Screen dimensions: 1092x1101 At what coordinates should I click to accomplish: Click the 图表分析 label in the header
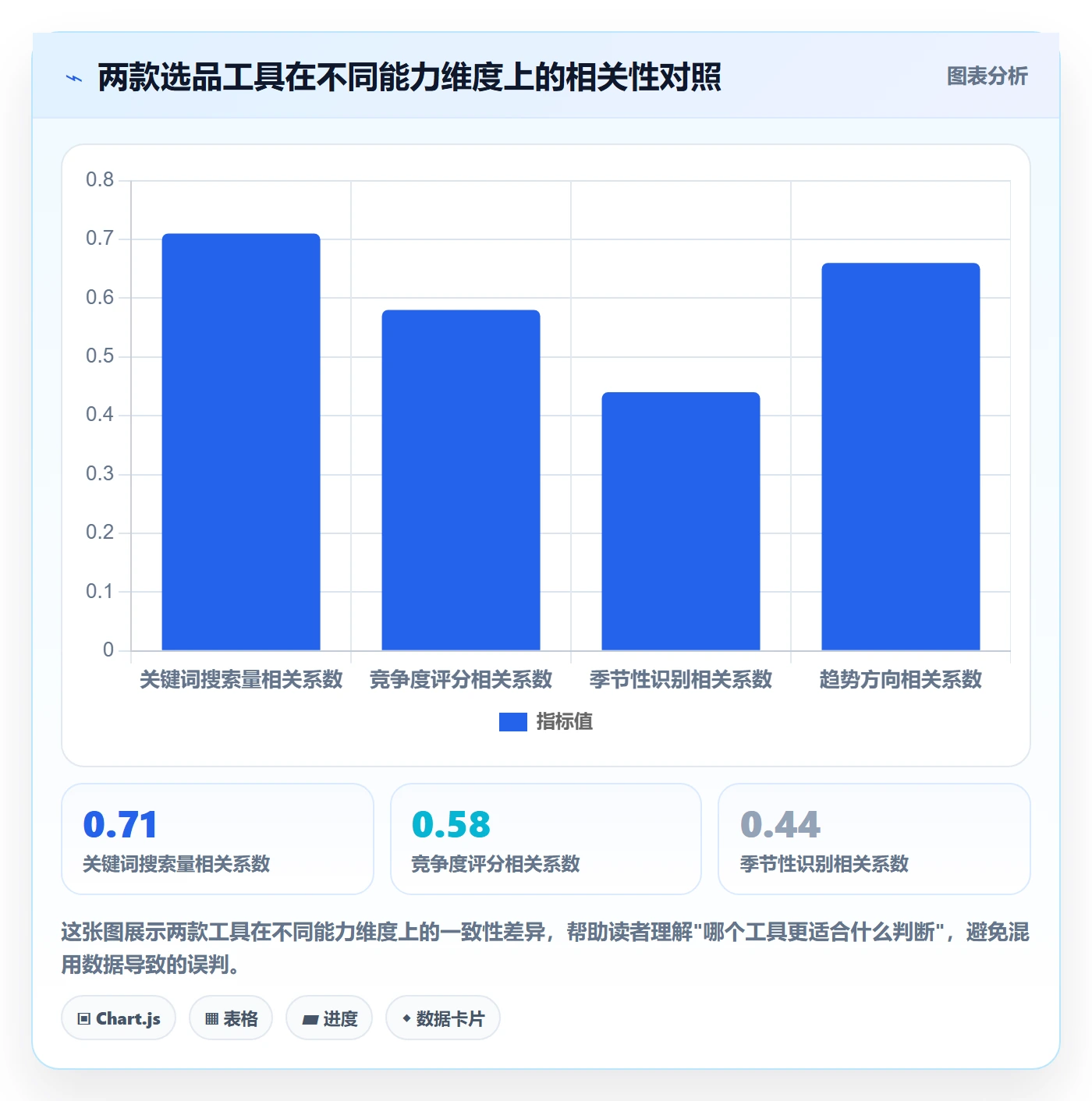(x=987, y=76)
